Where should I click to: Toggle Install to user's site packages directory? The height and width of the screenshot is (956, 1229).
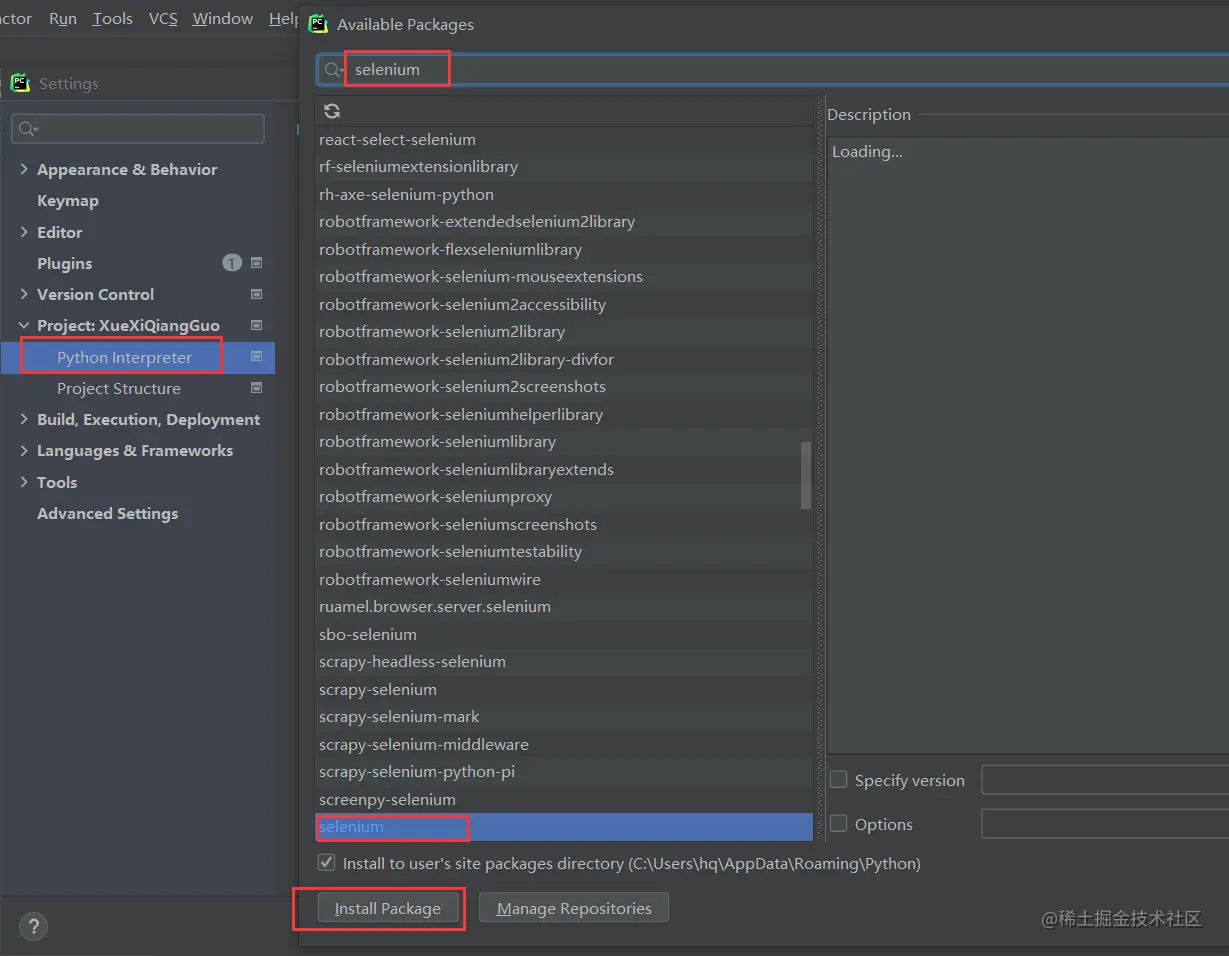coord(326,862)
